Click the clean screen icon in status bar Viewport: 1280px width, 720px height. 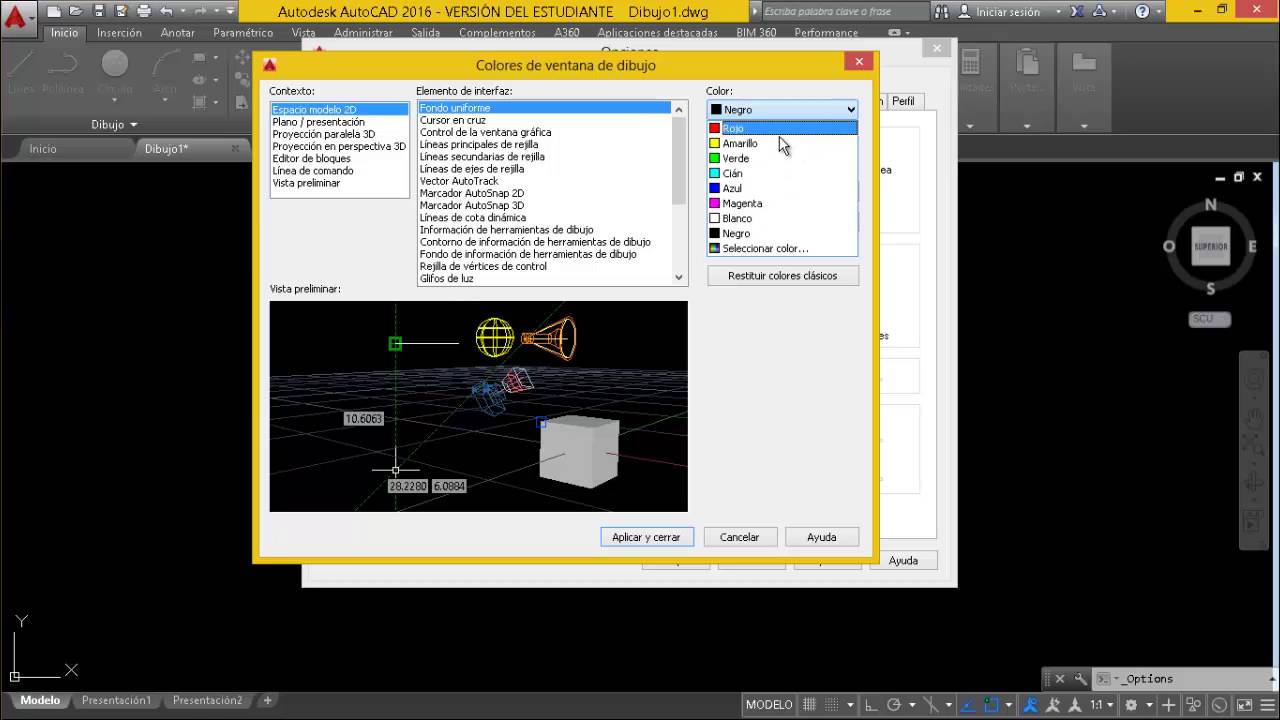tap(1244, 705)
